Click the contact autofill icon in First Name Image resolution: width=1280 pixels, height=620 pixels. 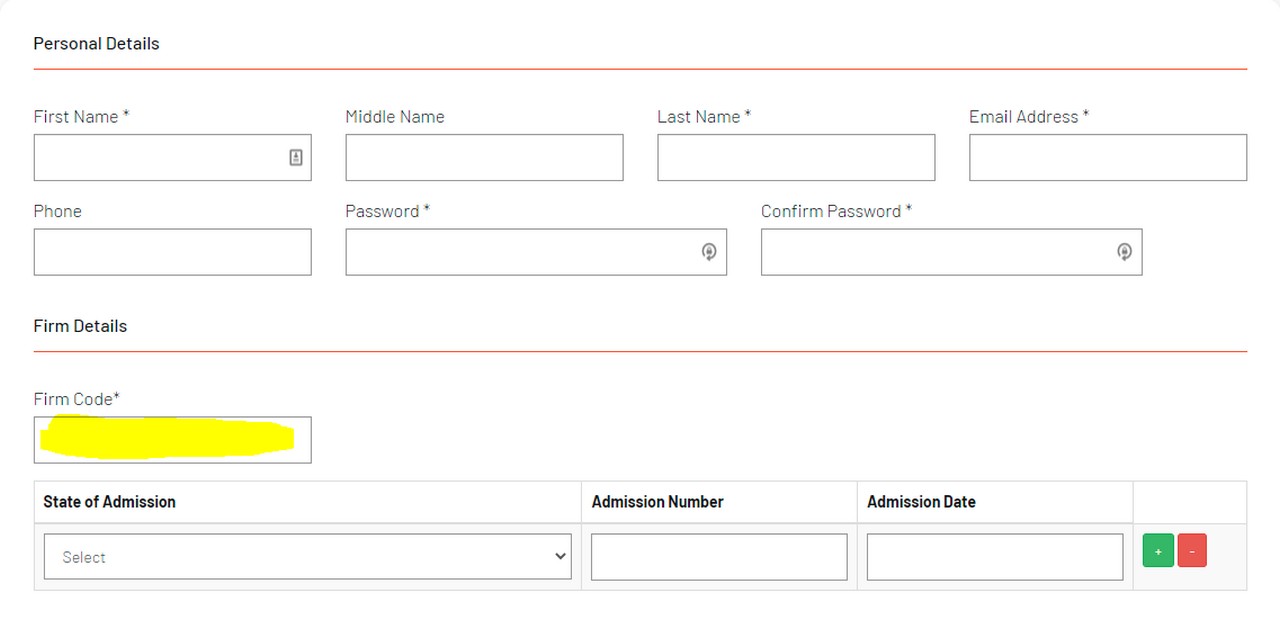point(296,157)
